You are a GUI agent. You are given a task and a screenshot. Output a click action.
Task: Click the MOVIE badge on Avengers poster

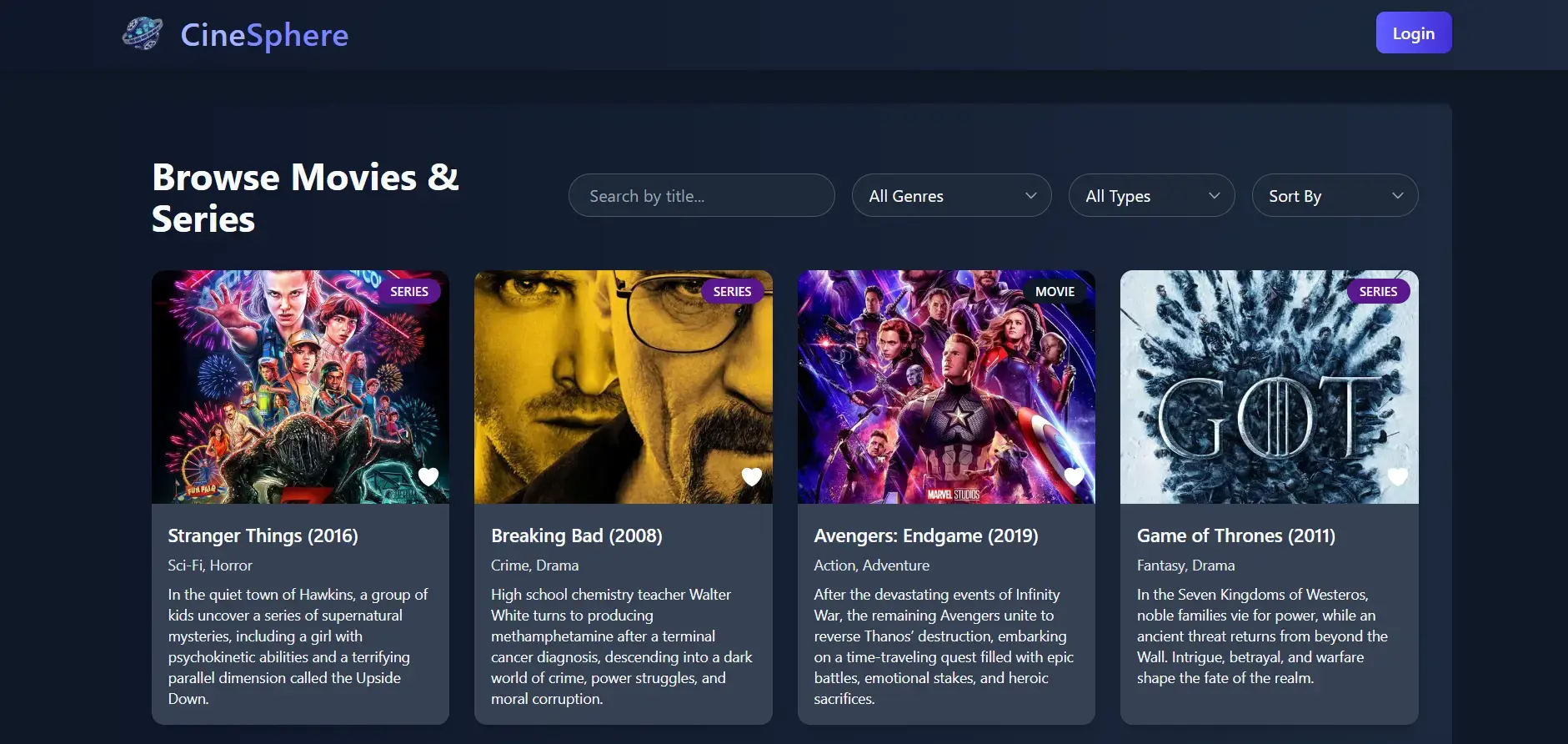click(1055, 291)
